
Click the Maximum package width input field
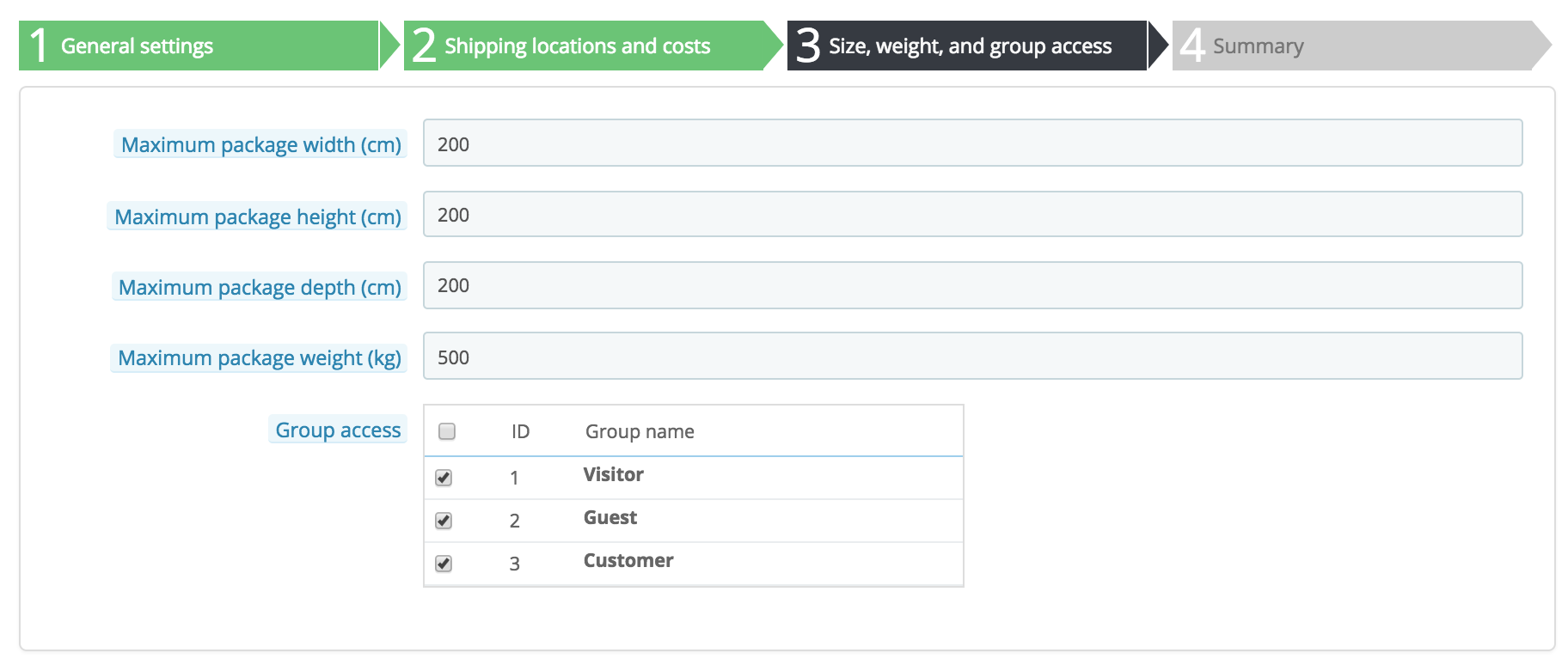(972, 143)
